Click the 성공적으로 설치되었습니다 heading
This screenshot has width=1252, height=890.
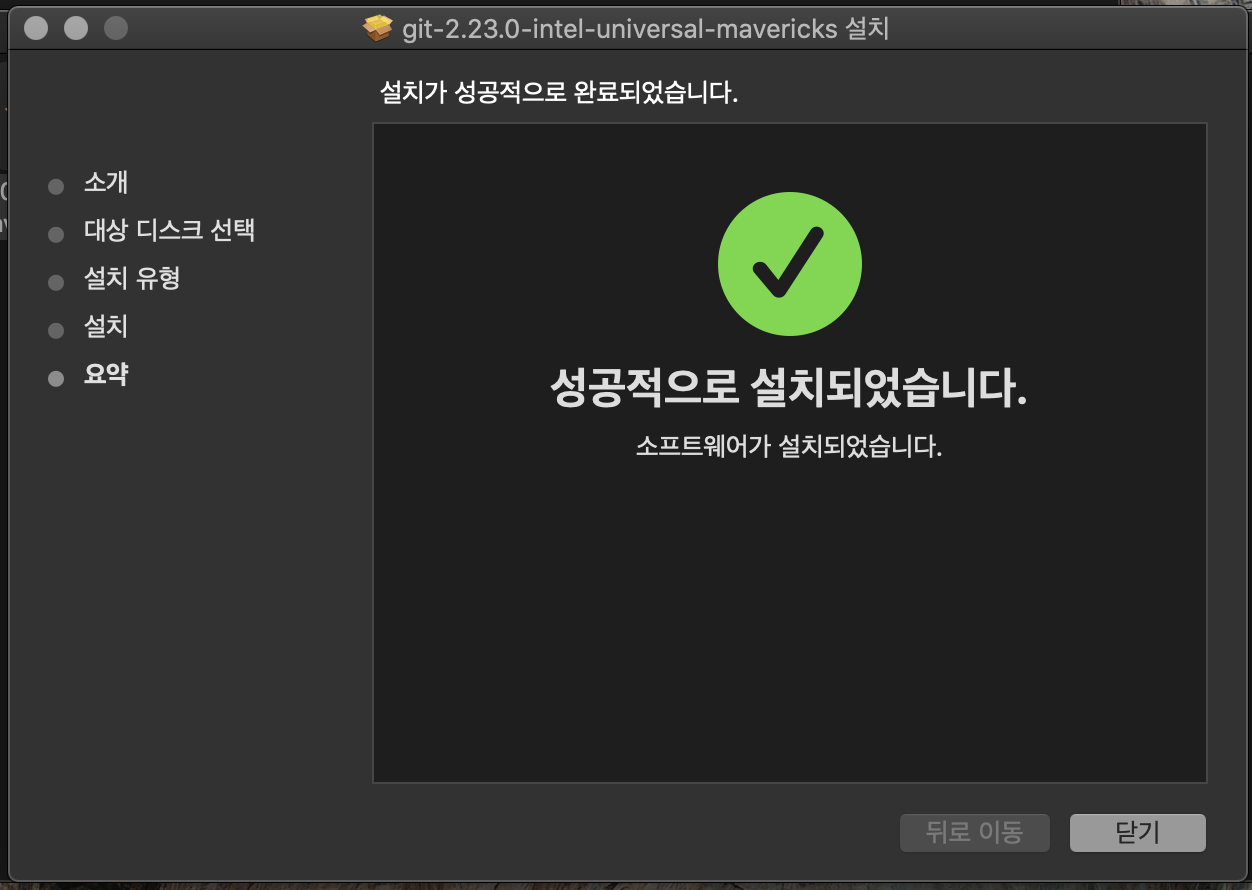(789, 389)
